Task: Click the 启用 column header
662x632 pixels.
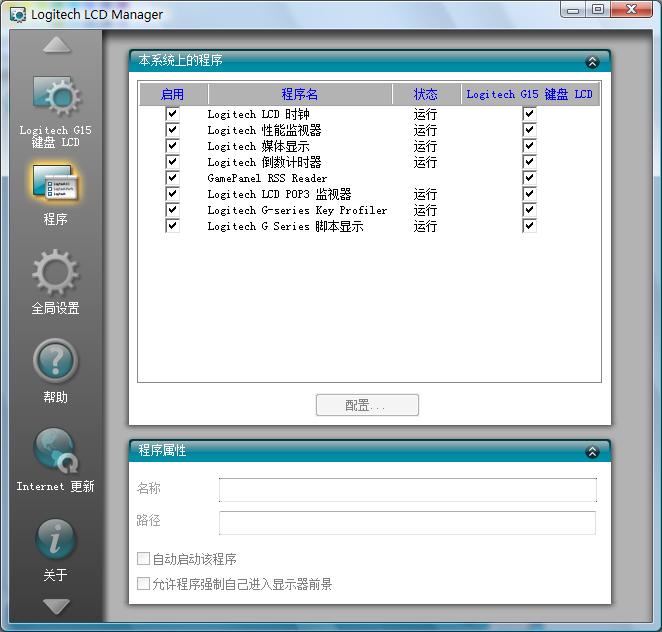Action: 174,94
